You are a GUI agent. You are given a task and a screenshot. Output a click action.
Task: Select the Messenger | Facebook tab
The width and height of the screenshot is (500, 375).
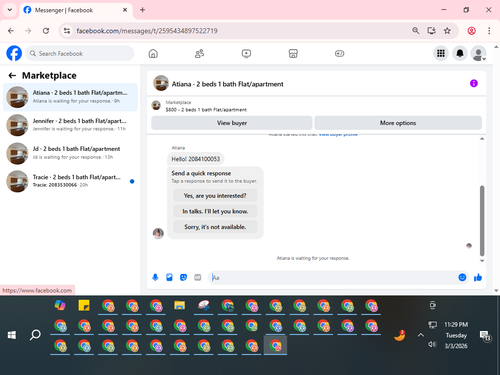pos(76,10)
